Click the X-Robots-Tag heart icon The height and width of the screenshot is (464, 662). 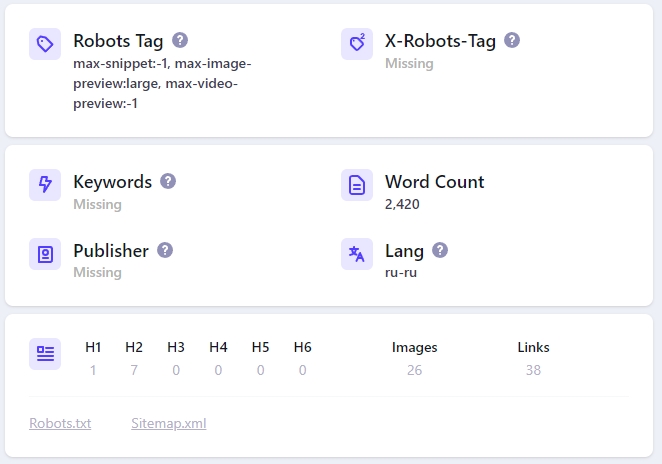(357, 44)
